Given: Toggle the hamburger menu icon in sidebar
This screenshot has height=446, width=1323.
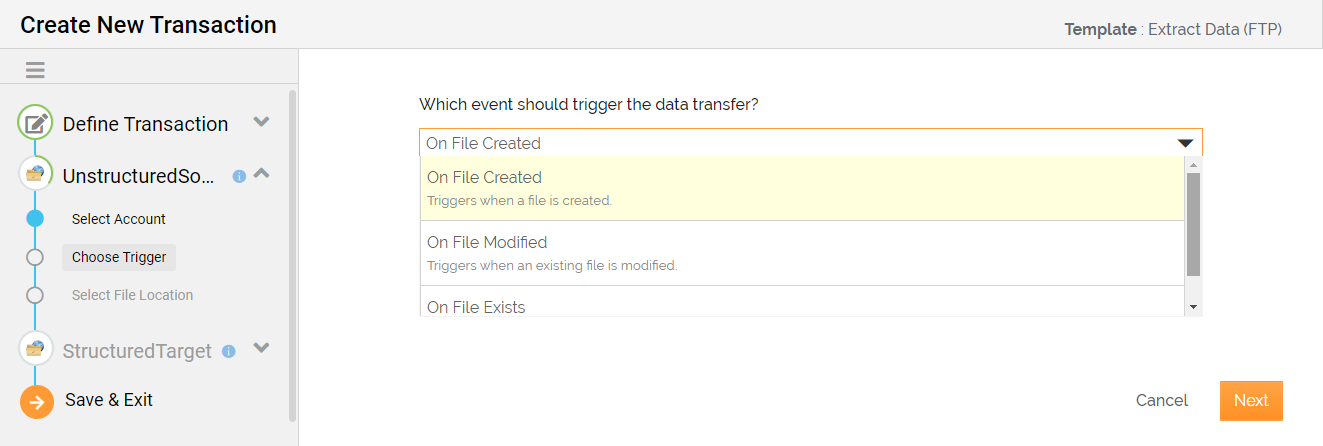Looking at the screenshot, I should click(x=35, y=70).
